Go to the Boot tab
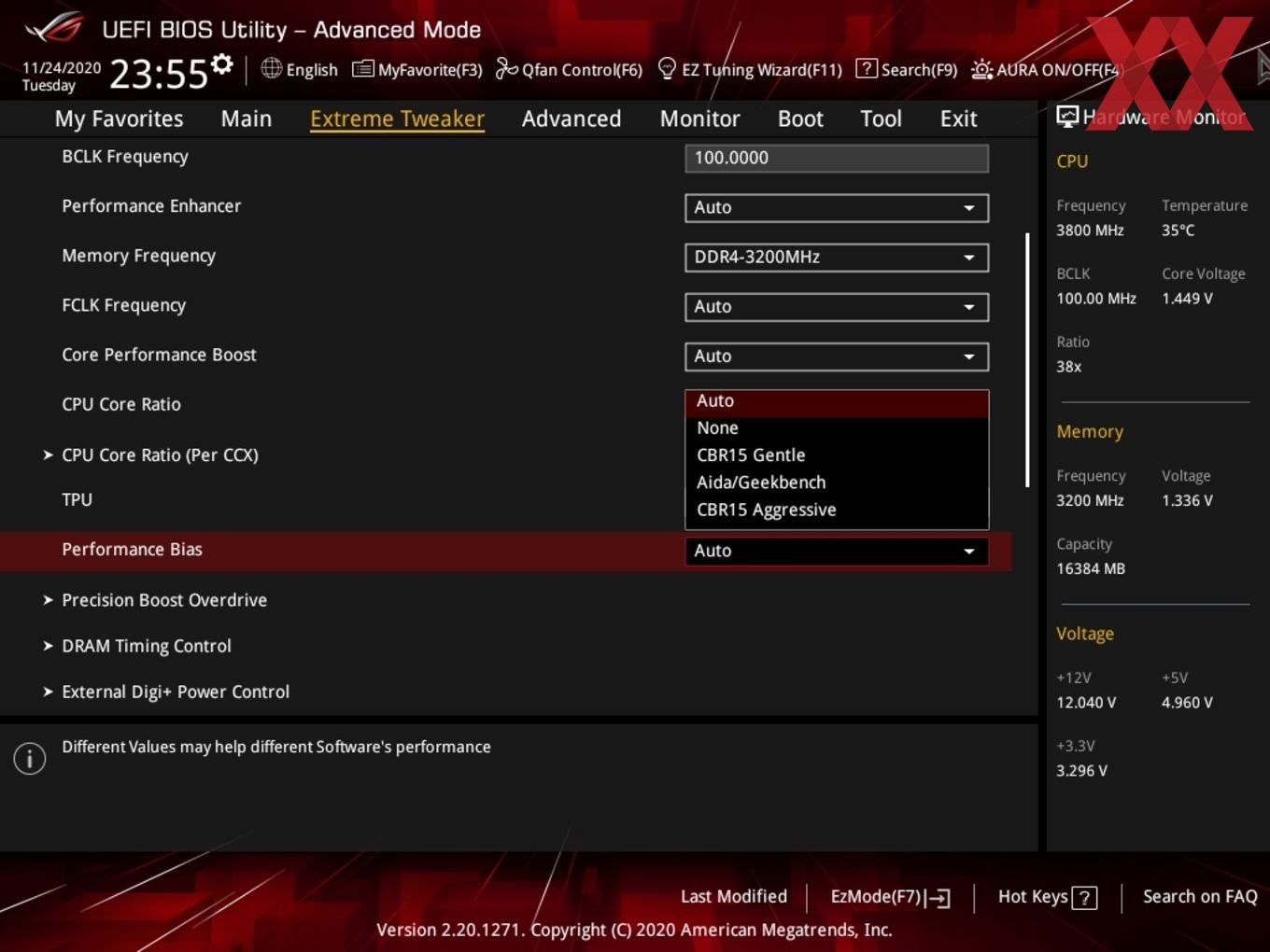Screen dimensions: 1270x952 click(800, 119)
